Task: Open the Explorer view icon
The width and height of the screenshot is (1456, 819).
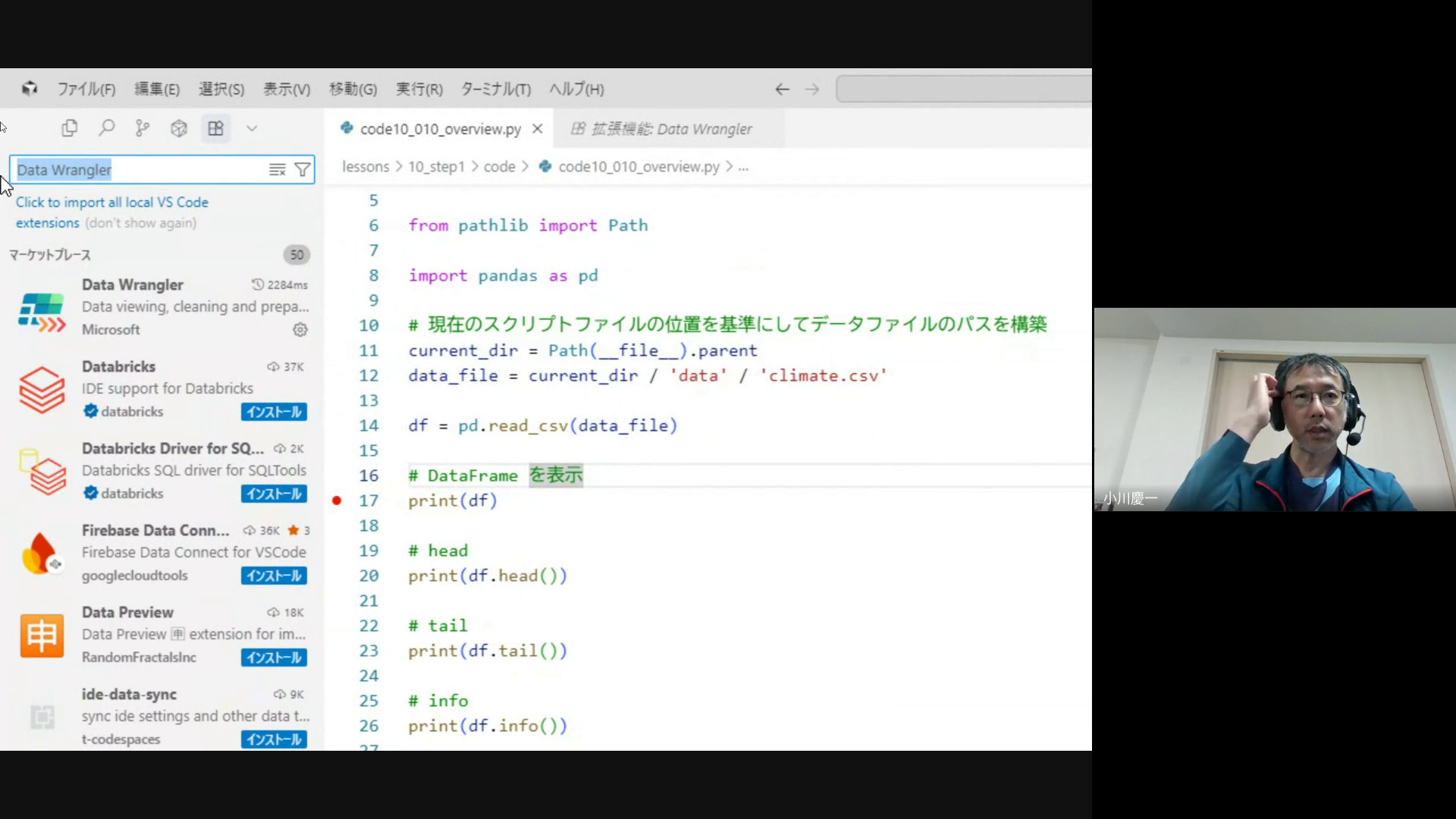Action: [x=70, y=128]
